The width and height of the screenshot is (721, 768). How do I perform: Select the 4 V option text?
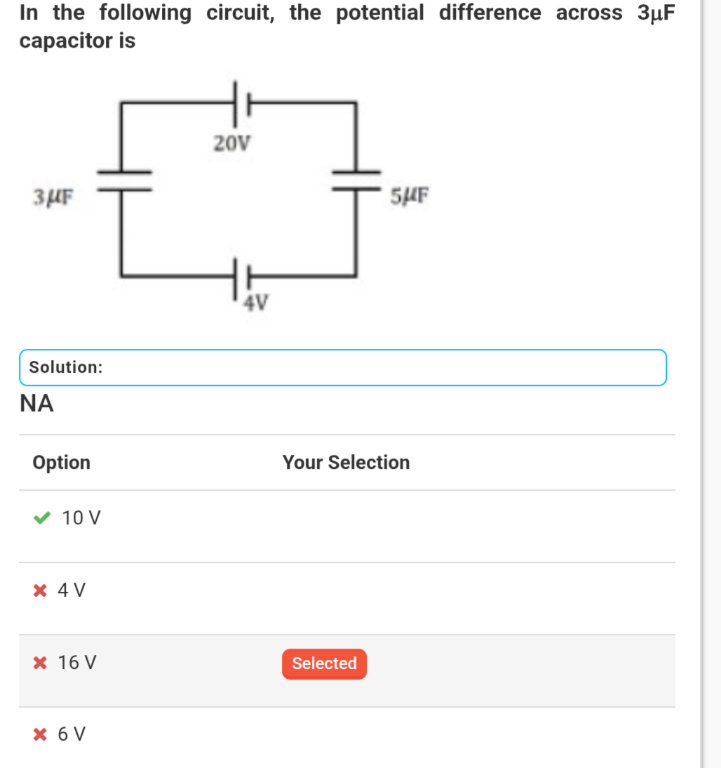[x=72, y=590]
